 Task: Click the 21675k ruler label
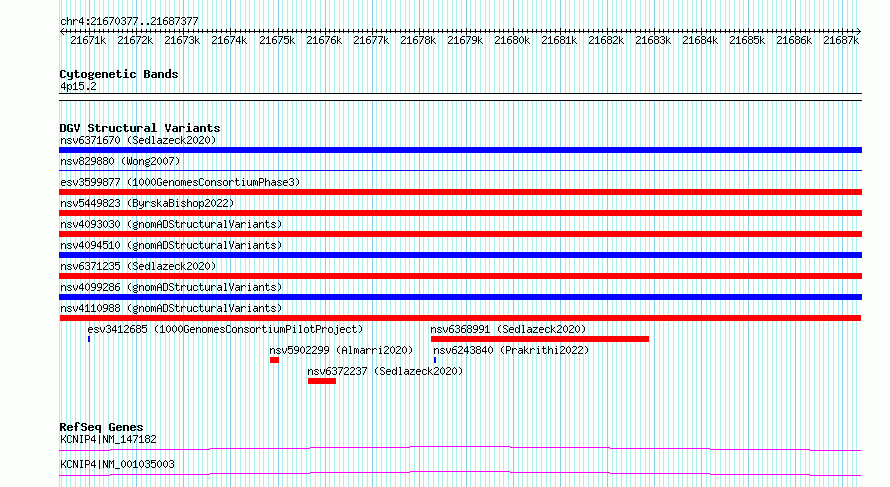click(277, 40)
